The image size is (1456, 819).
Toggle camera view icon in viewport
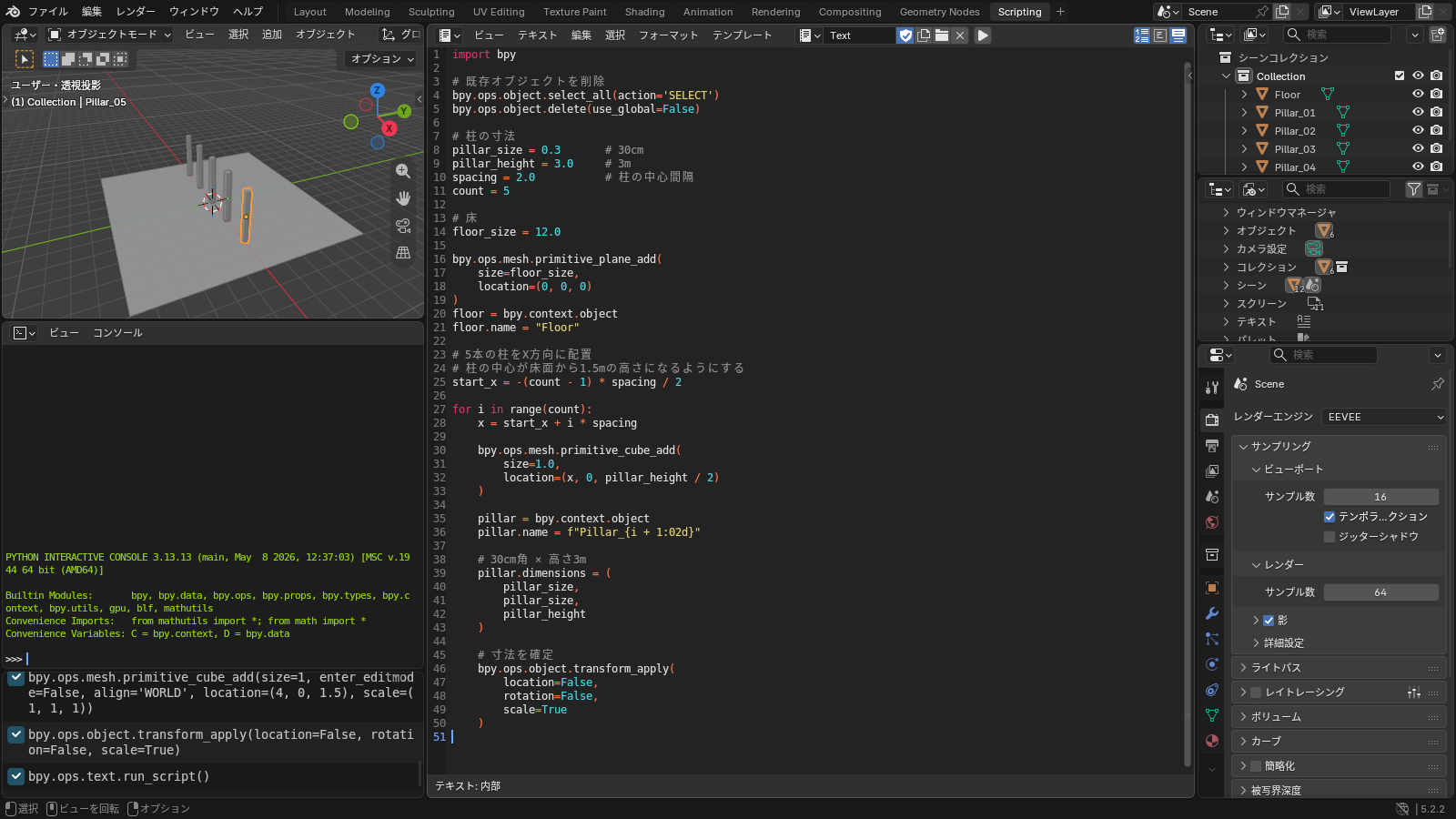(403, 226)
